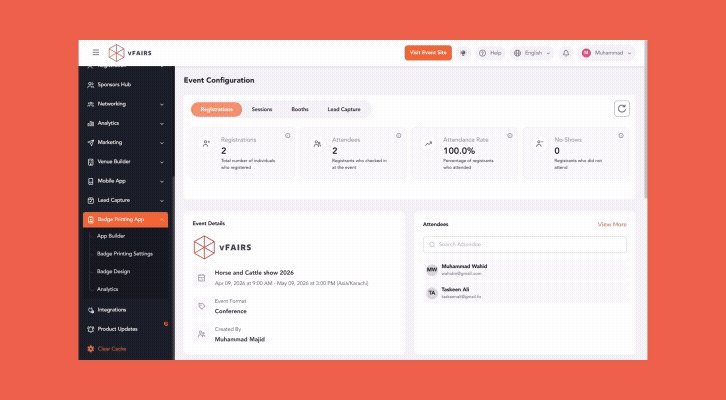
Task: Click the info icon on Registrations card
Action: tap(287, 135)
